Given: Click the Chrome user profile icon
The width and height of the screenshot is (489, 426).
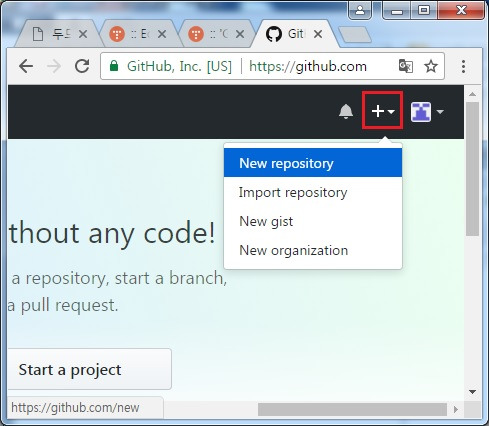Looking at the screenshot, I should (360, 10).
